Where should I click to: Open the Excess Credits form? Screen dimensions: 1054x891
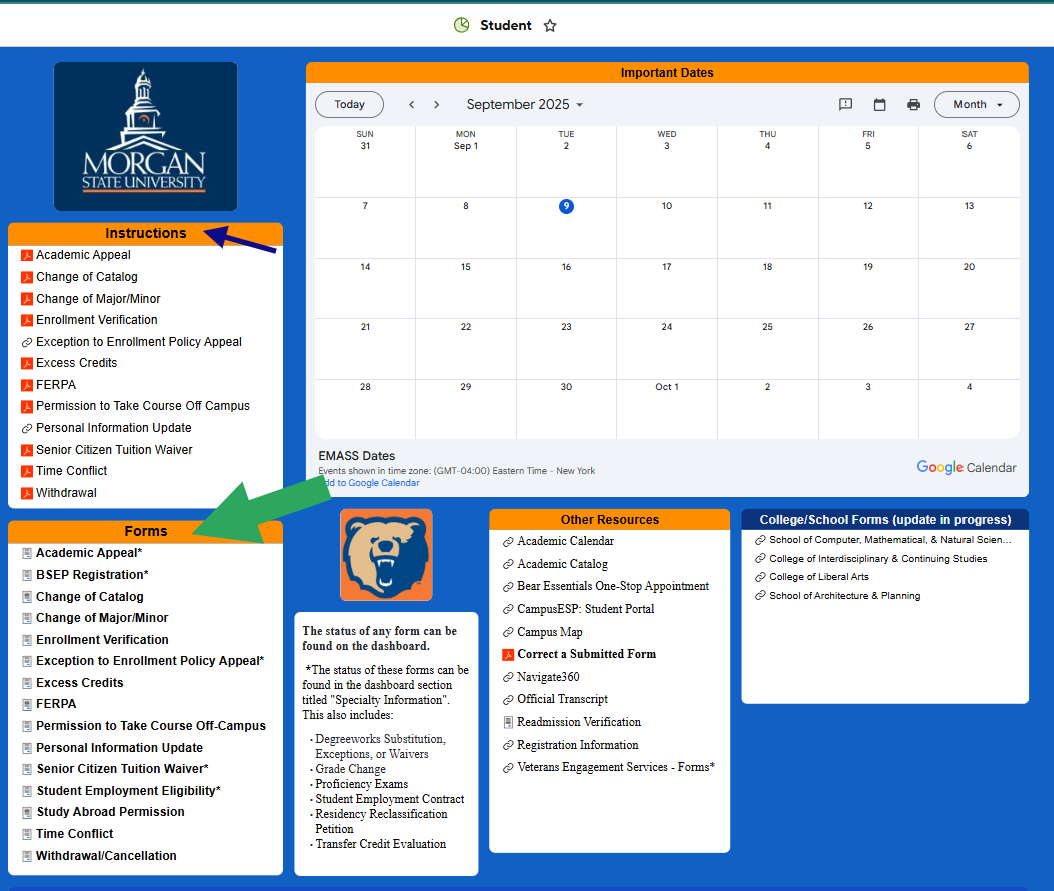click(80, 683)
